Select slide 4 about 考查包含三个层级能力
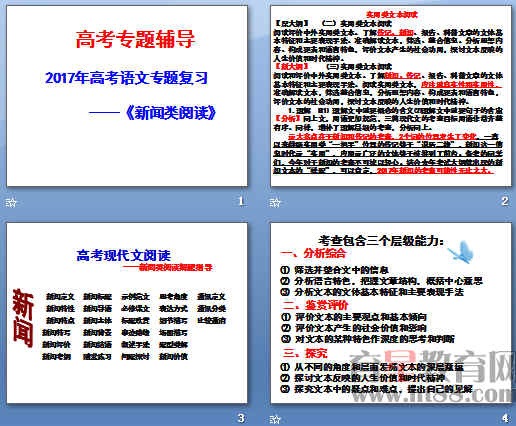The height and width of the screenshot is (426, 516). 391,313
